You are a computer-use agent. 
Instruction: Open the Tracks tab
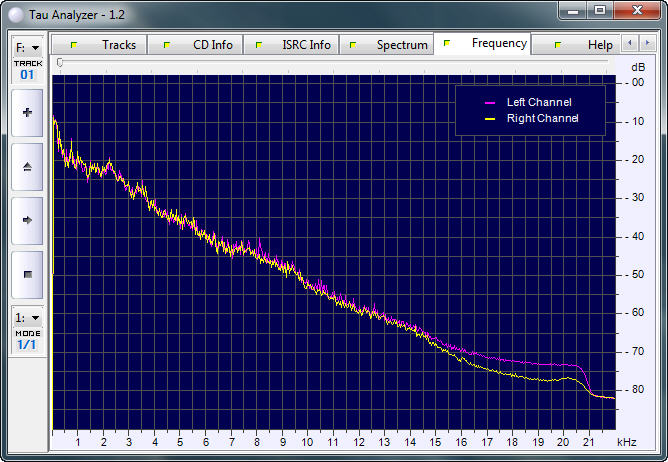(99, 45)
